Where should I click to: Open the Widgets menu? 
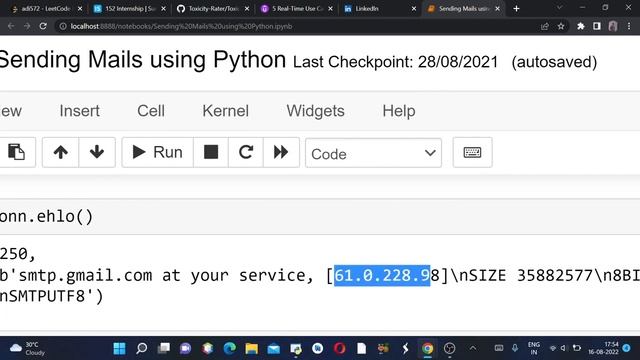coord(316,111)
